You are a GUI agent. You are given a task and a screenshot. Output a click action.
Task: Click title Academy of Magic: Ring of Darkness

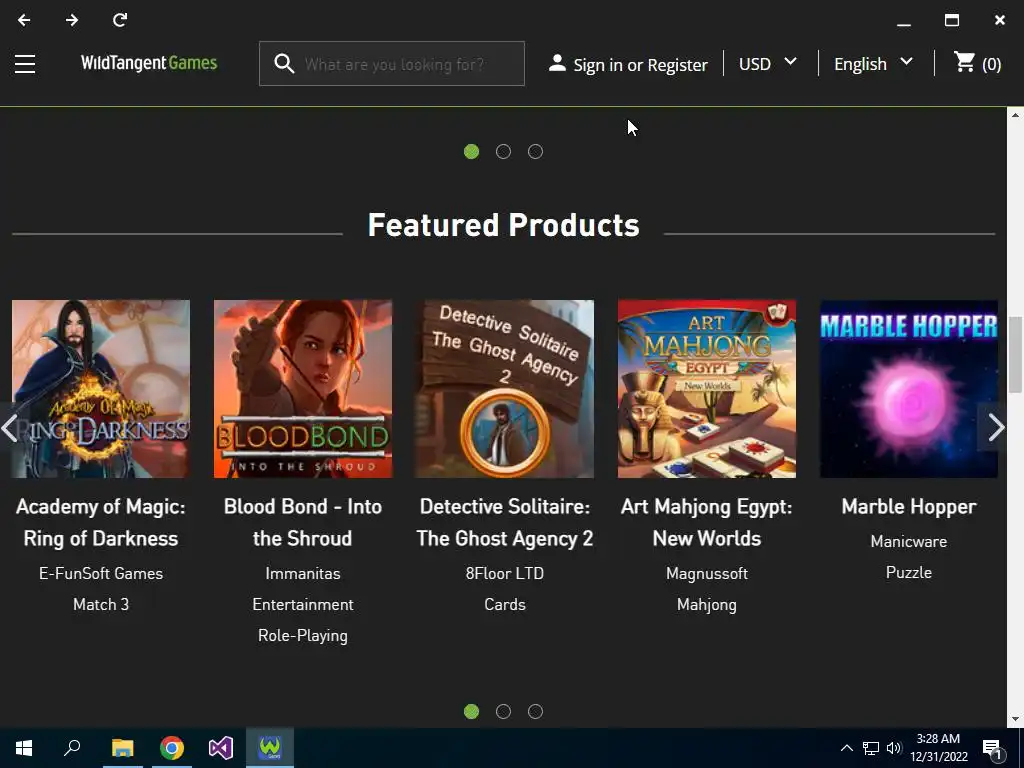101,522
